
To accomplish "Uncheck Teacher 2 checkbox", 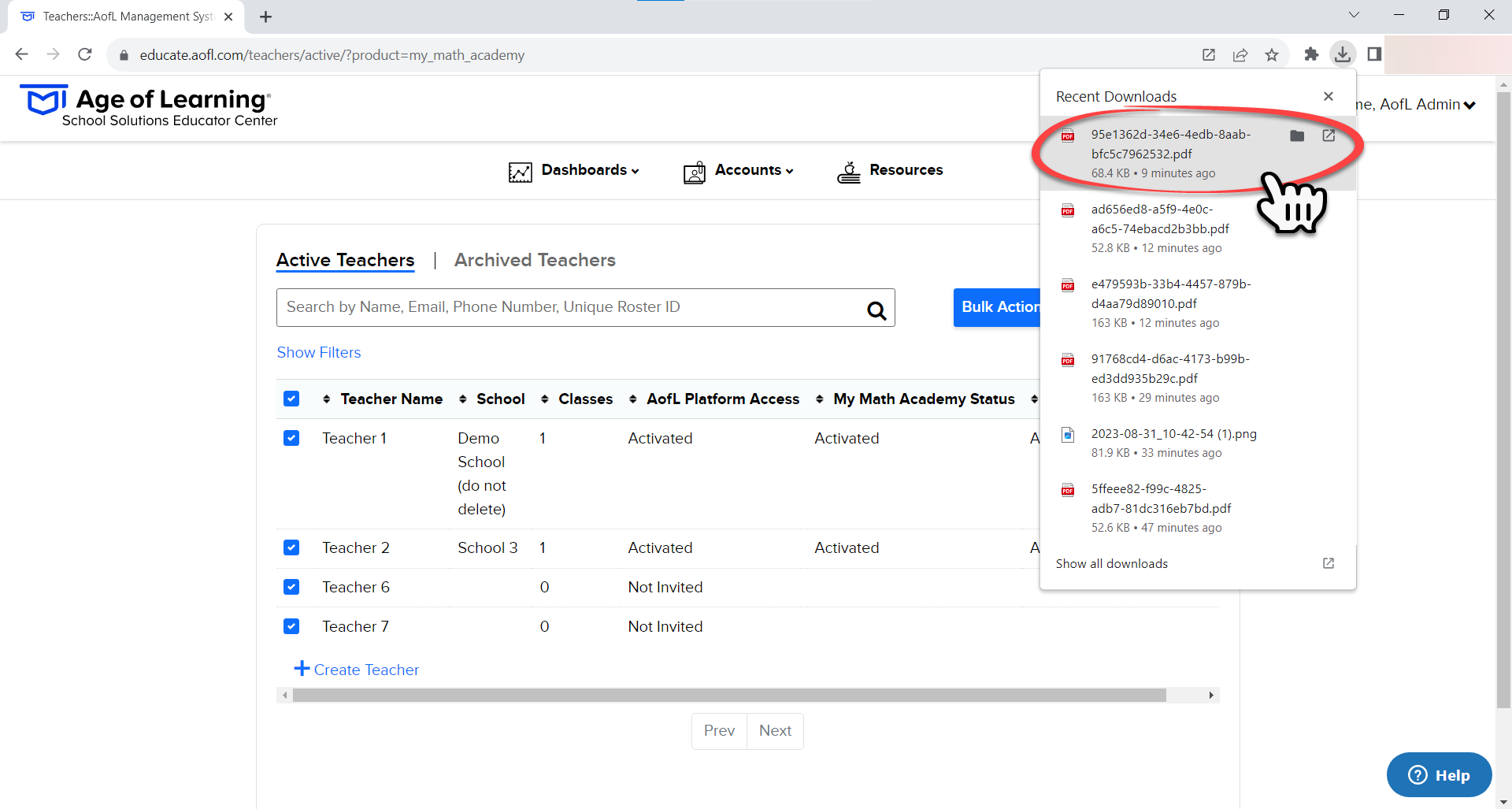I will [x=291, y=547].
